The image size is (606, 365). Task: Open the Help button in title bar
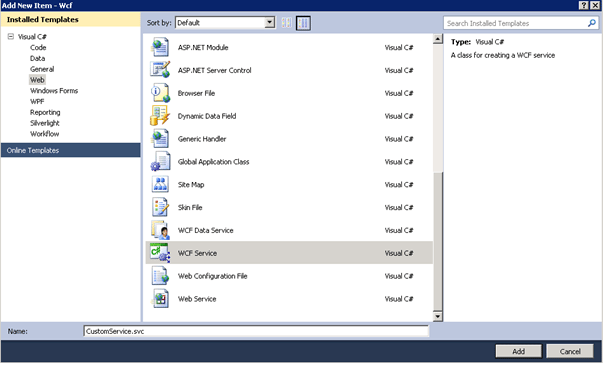tap(584, 5)
